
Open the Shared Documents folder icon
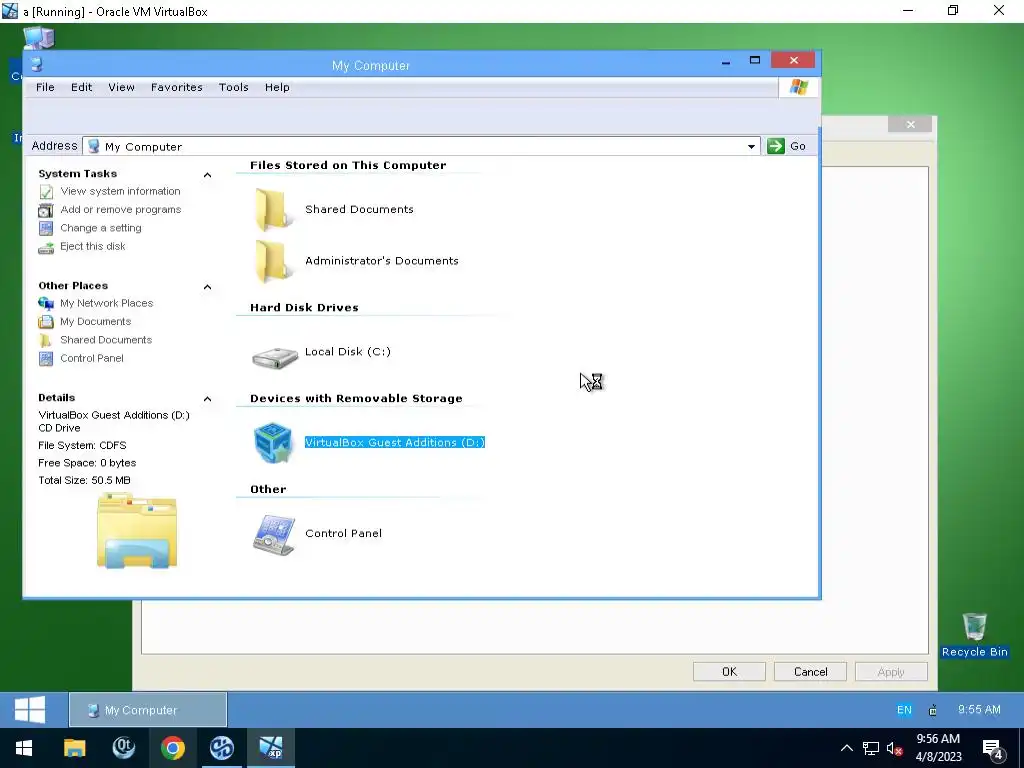coord(272,209)
